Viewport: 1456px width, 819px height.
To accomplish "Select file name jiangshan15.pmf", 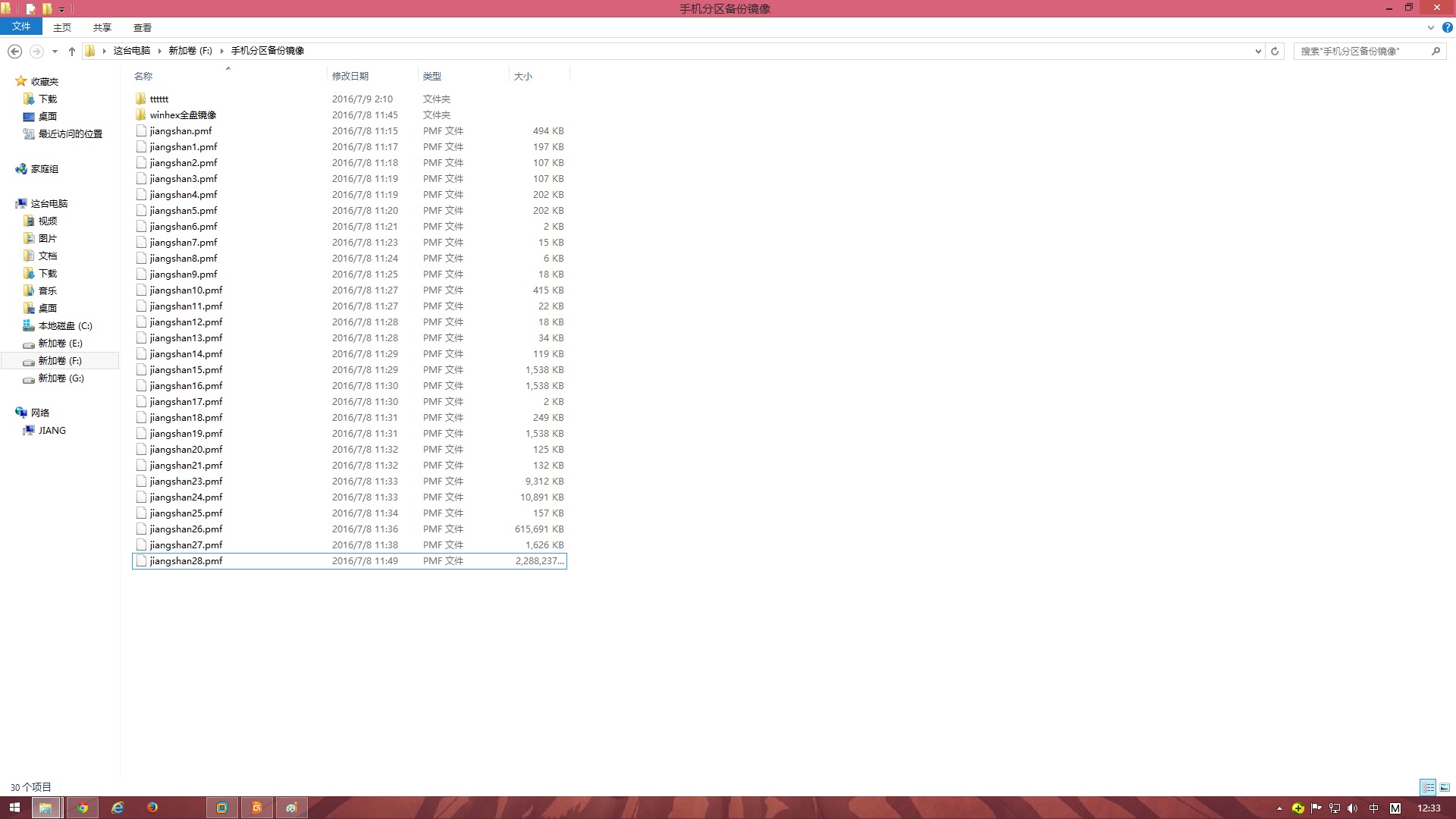I will tap(187, 370).
